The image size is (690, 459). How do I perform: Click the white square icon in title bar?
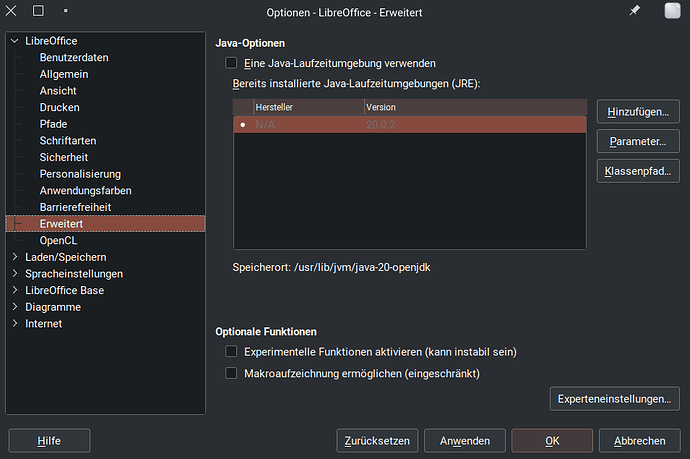(672, 11)
